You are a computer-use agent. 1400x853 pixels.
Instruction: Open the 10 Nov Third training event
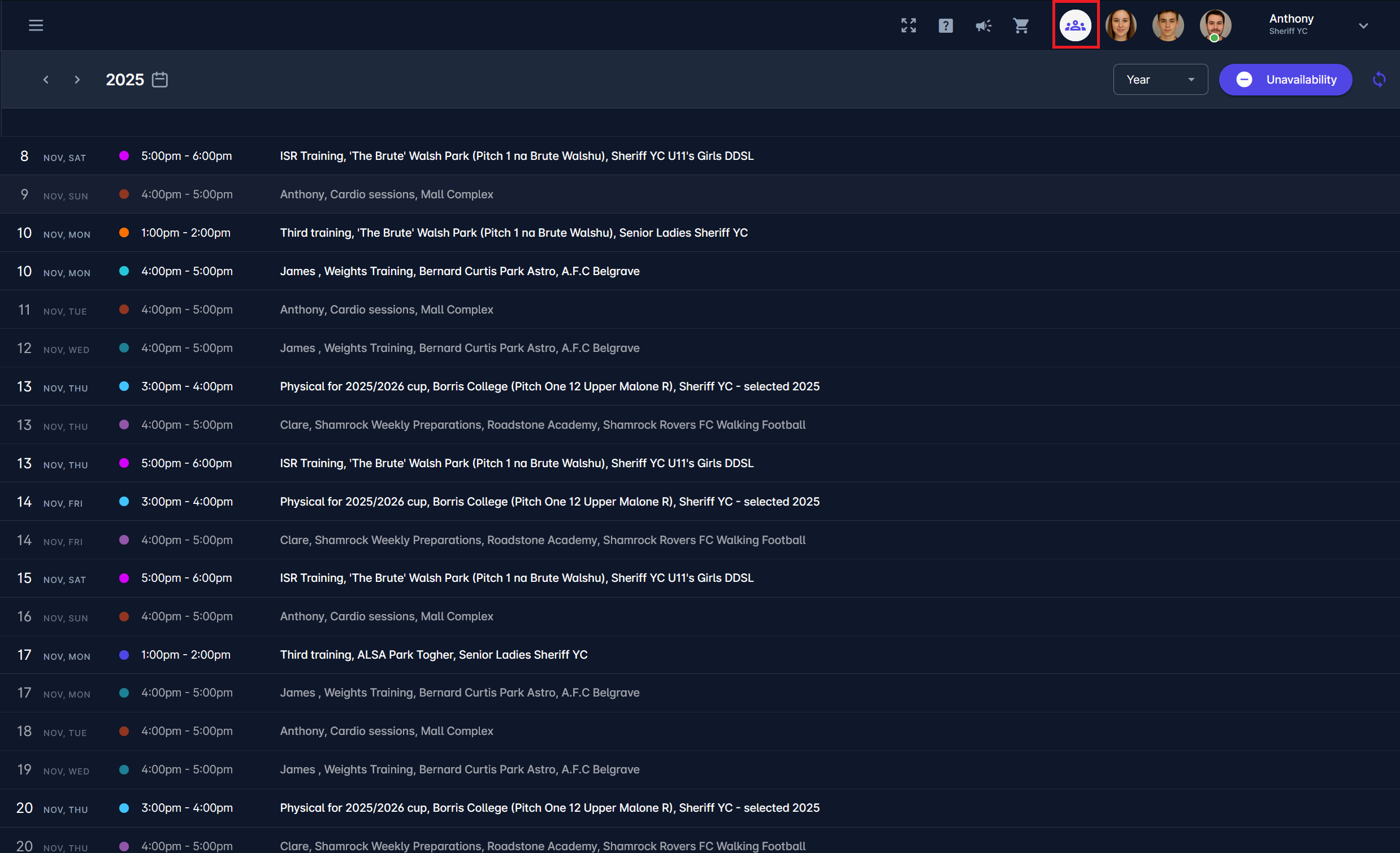[x=513, y=233]
